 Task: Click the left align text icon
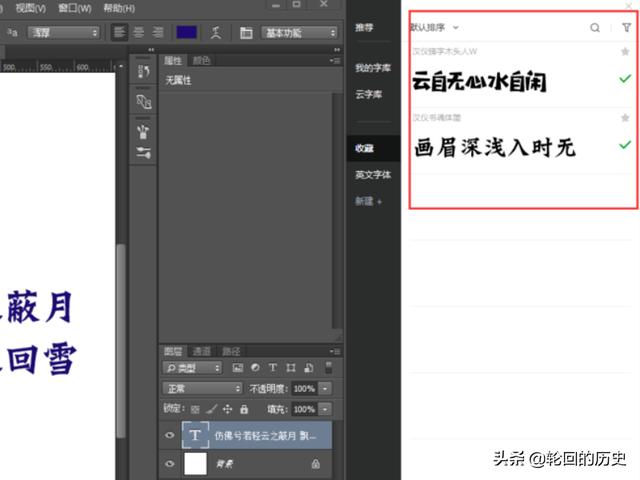tap(119, 33)
